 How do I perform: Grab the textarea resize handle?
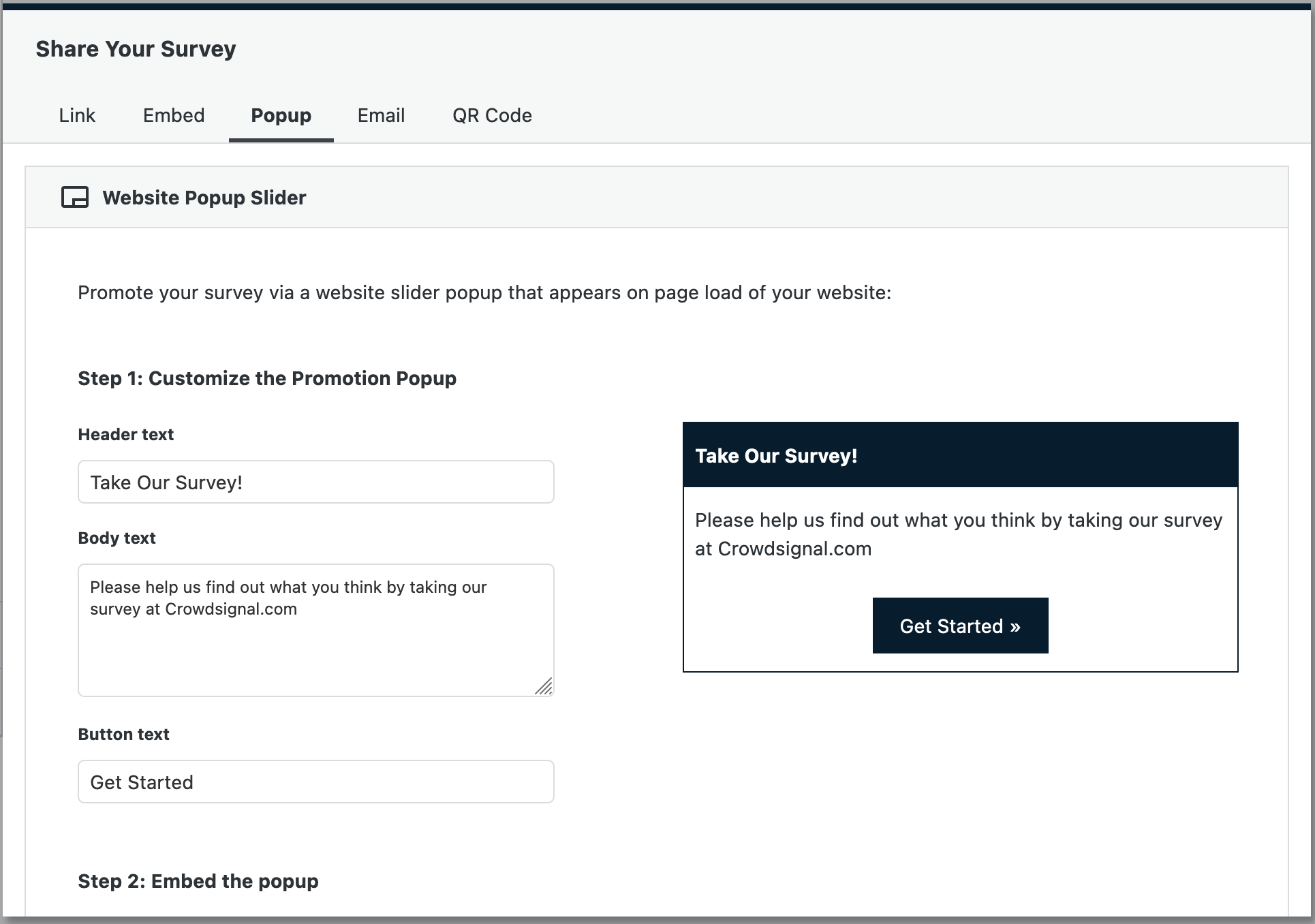pos(544,687)
